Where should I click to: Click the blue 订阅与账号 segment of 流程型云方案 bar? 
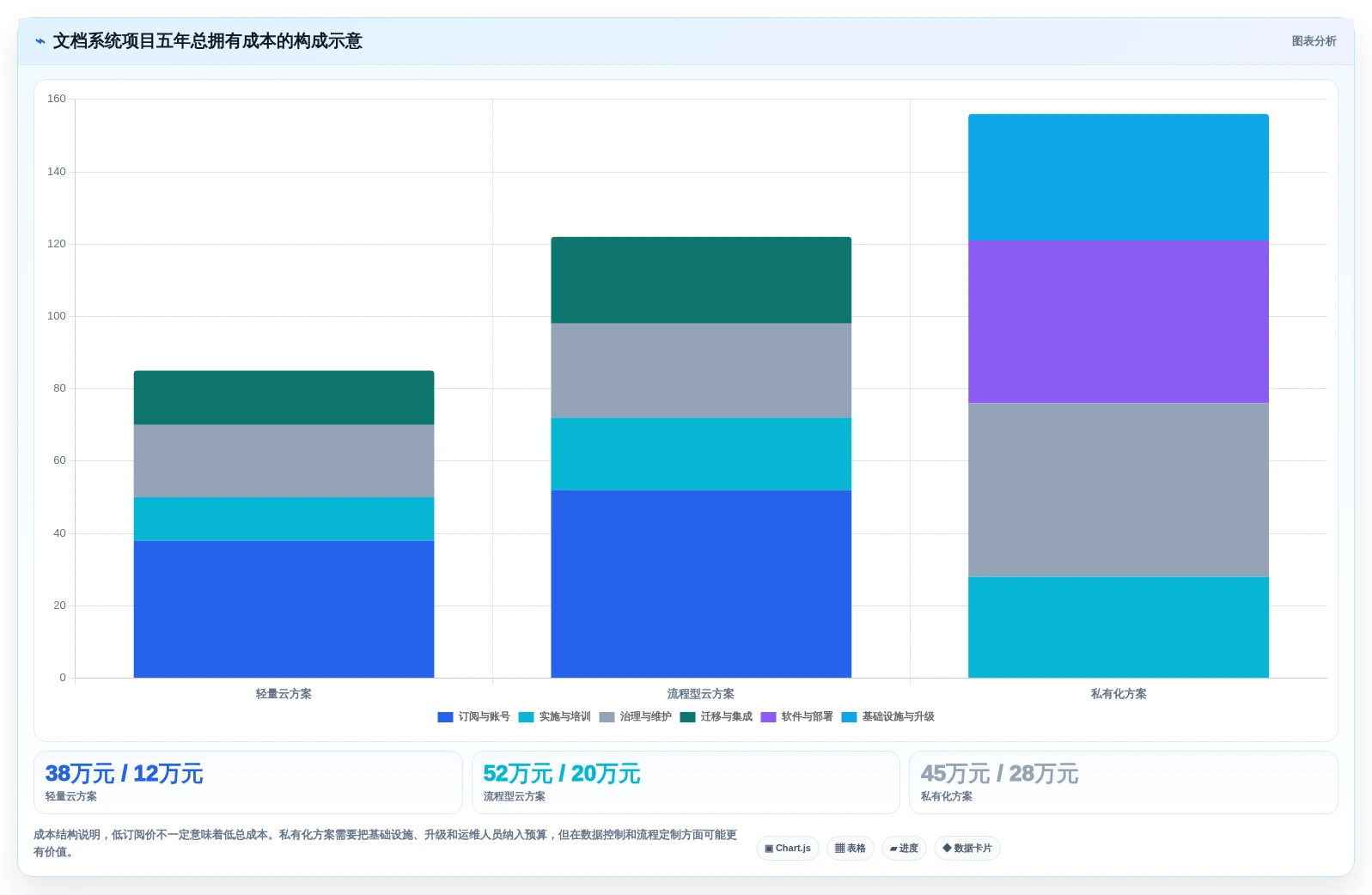pyautogui.click(x=701, y=584)
